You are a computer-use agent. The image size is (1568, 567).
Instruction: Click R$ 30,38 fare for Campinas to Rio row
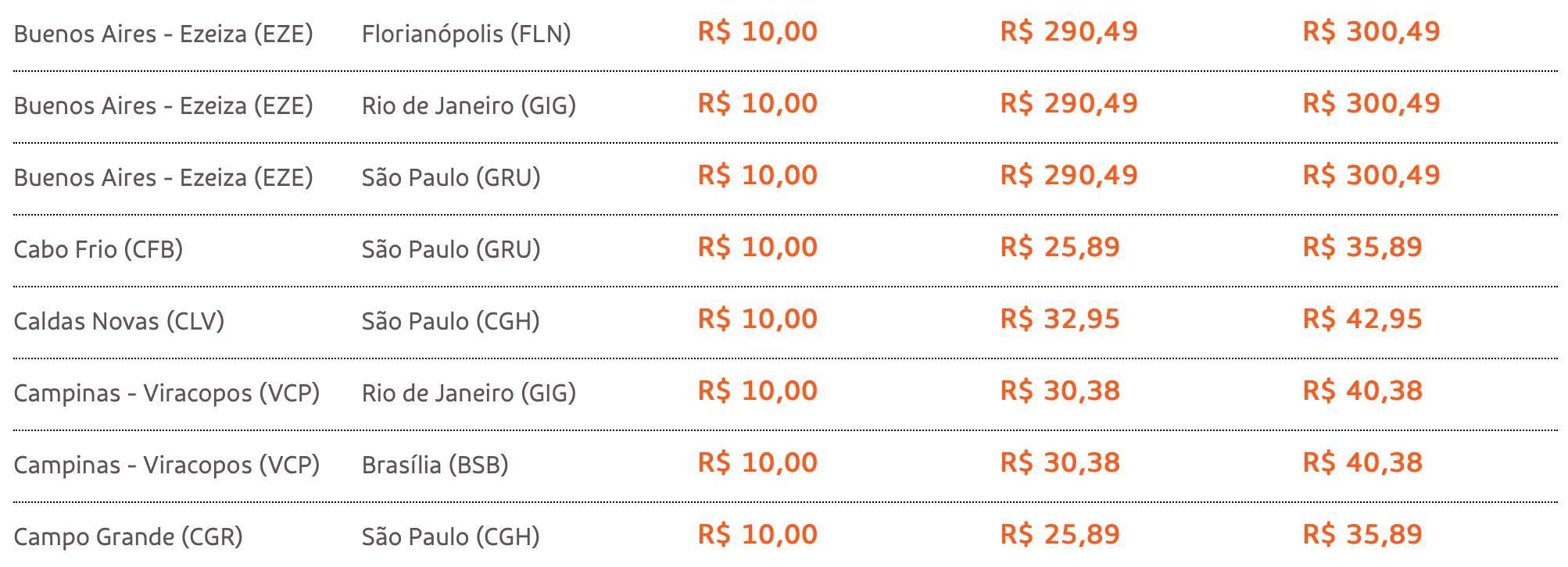(x=1060, y=391)
